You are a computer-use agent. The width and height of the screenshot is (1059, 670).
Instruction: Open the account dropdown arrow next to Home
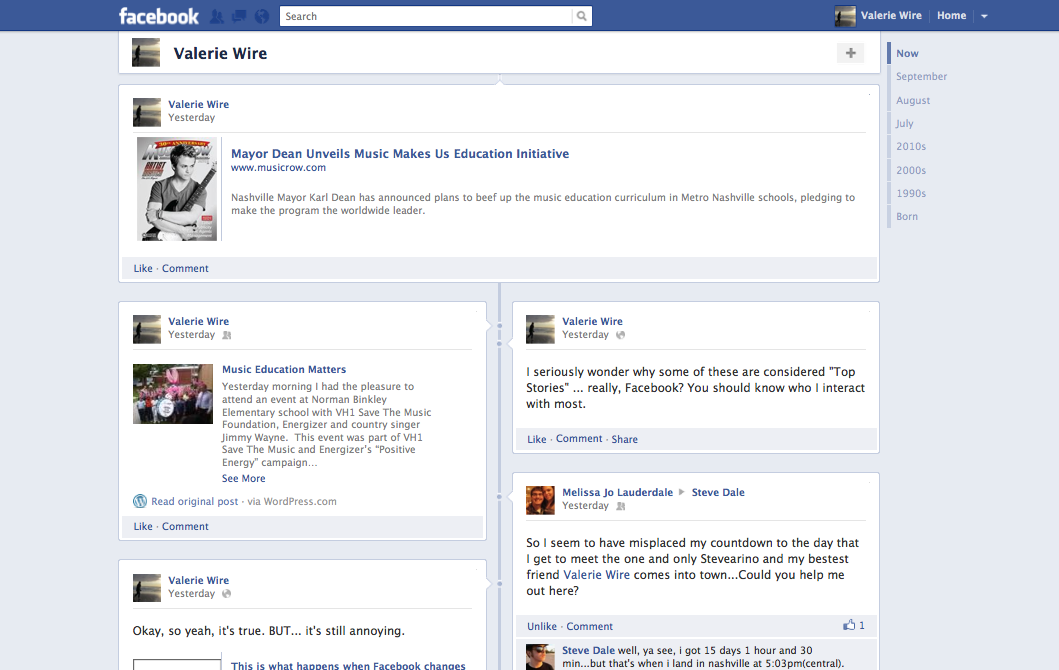coord(984,16)
